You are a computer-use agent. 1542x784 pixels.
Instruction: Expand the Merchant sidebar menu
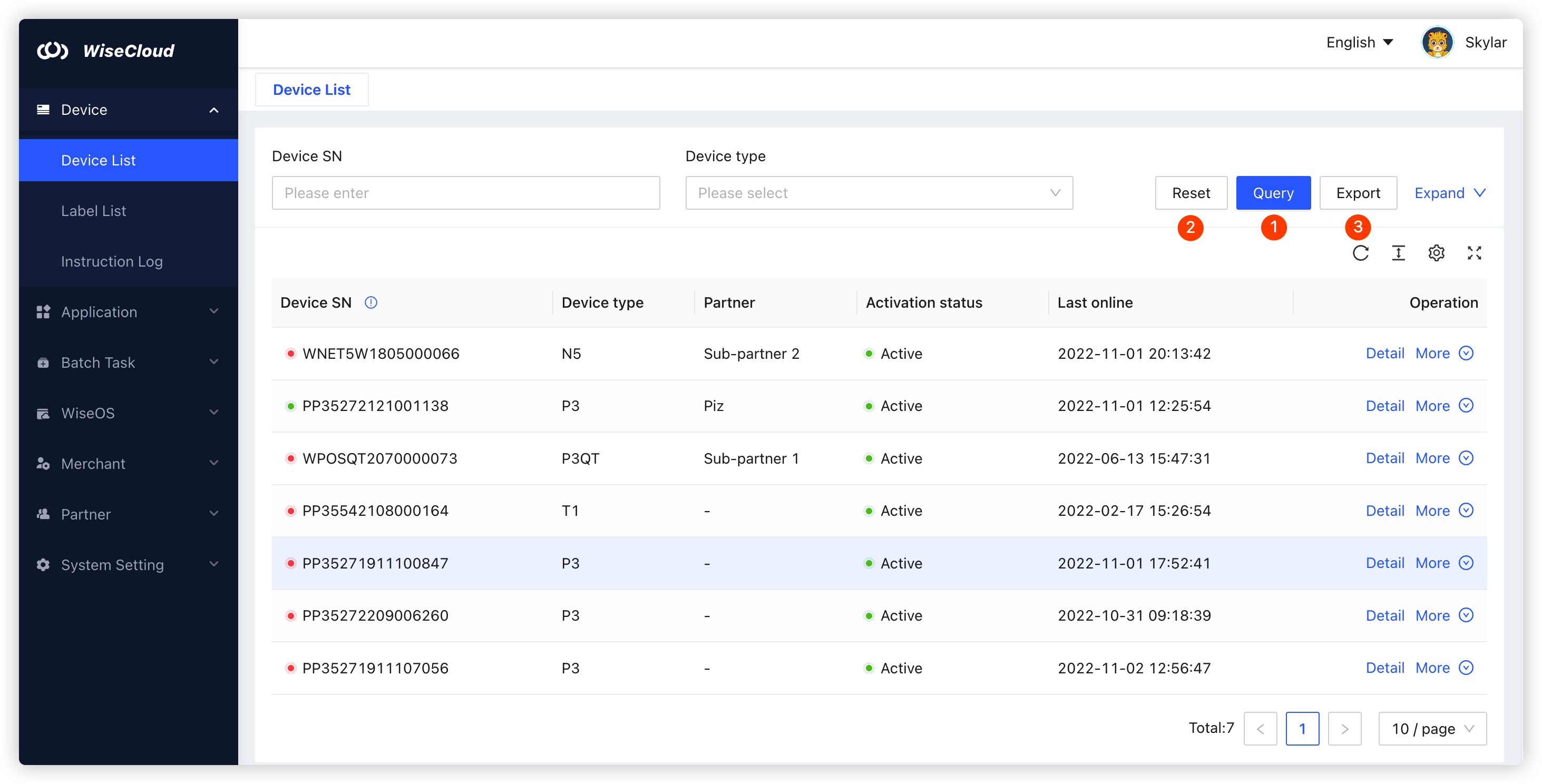(128, 464)
